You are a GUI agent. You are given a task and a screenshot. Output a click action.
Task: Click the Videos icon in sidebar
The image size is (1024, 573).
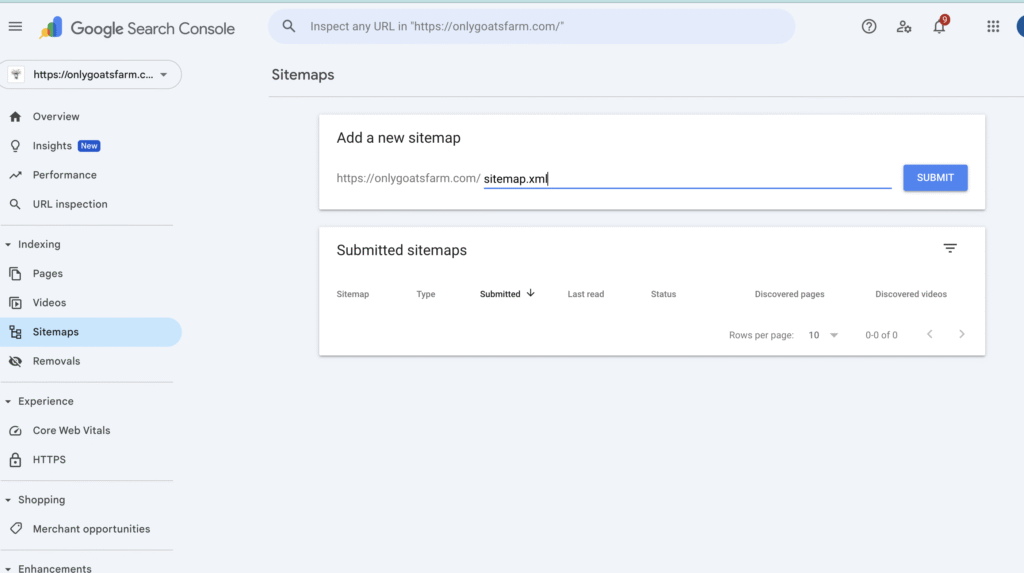point(15,303)
